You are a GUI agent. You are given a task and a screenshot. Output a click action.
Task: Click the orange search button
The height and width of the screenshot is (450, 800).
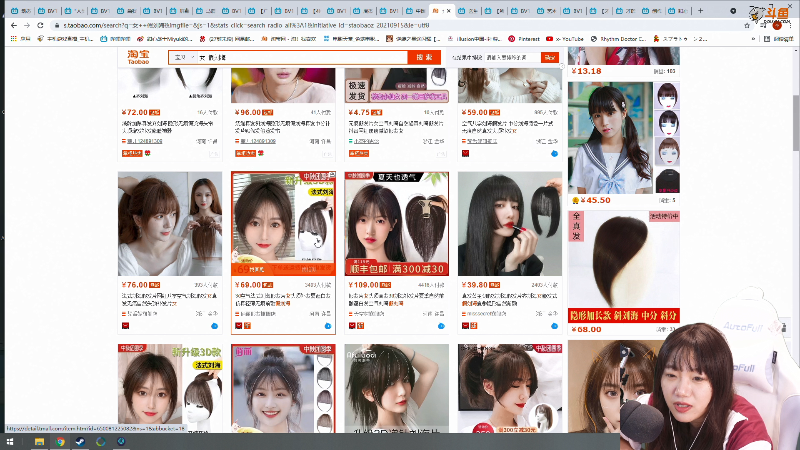click(424, 57)
